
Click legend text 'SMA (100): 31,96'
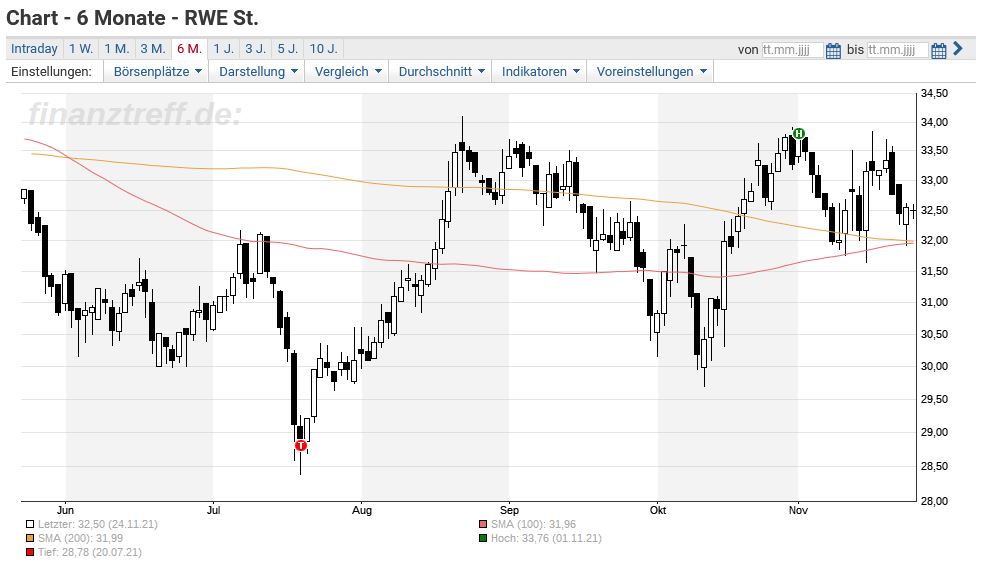click(533, 525)
